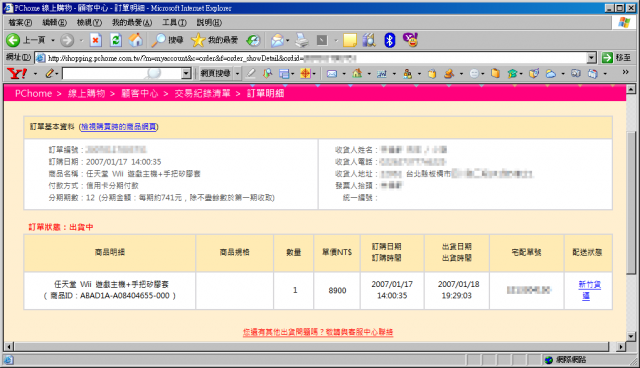Click the Yahoo! Y! logo
640x368 pixels.
[x=17, y=73]
